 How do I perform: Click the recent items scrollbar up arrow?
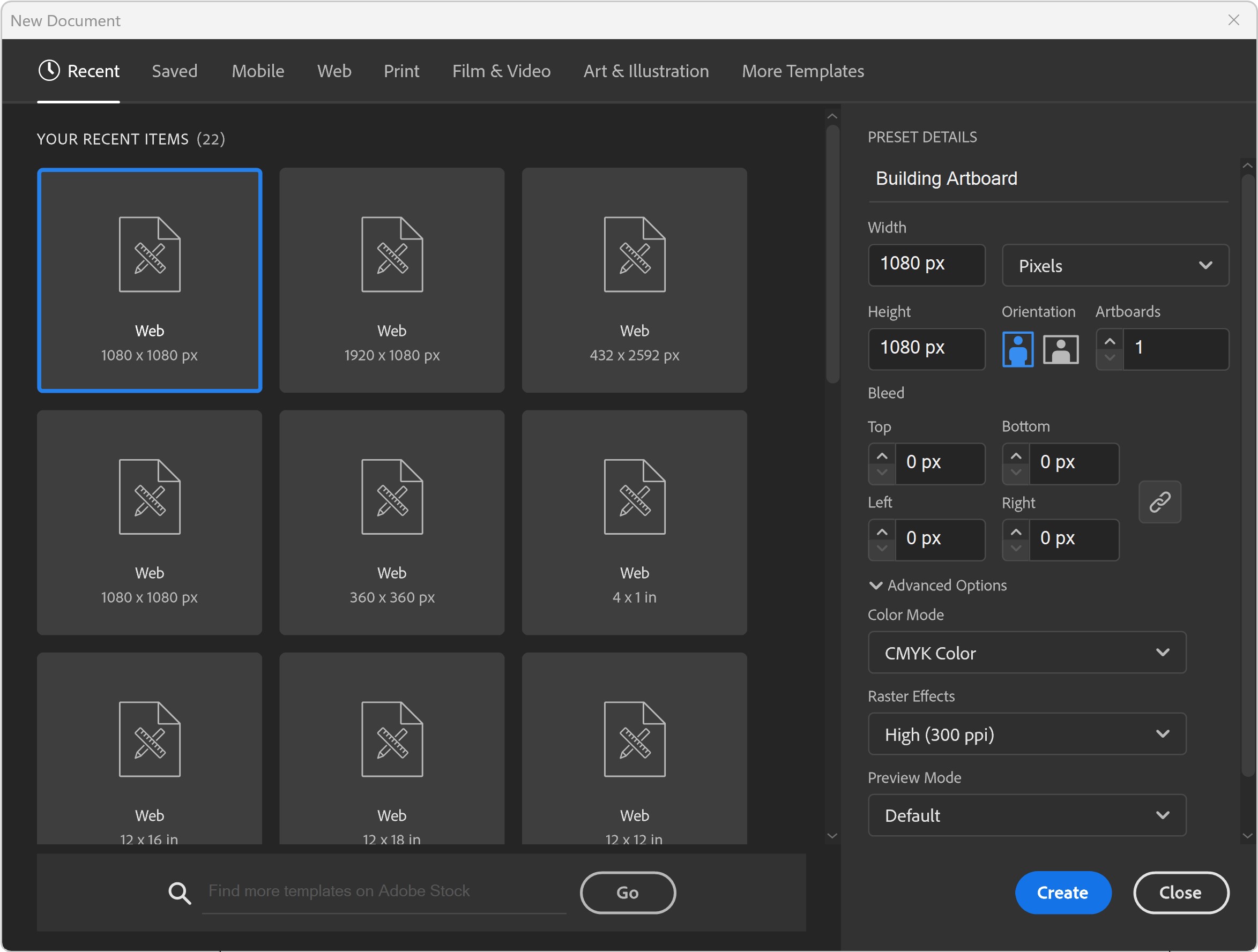(832, 116)
